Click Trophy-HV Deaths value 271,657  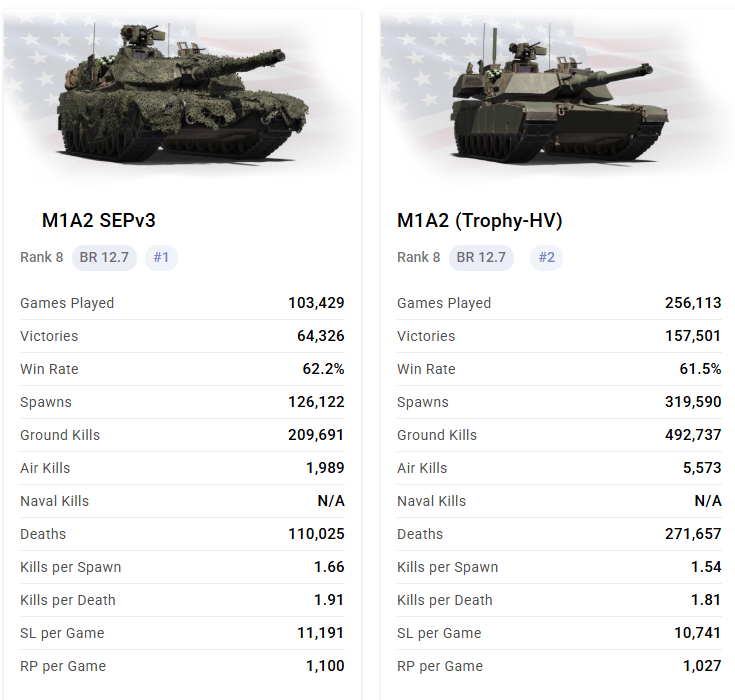click(693, 534)
